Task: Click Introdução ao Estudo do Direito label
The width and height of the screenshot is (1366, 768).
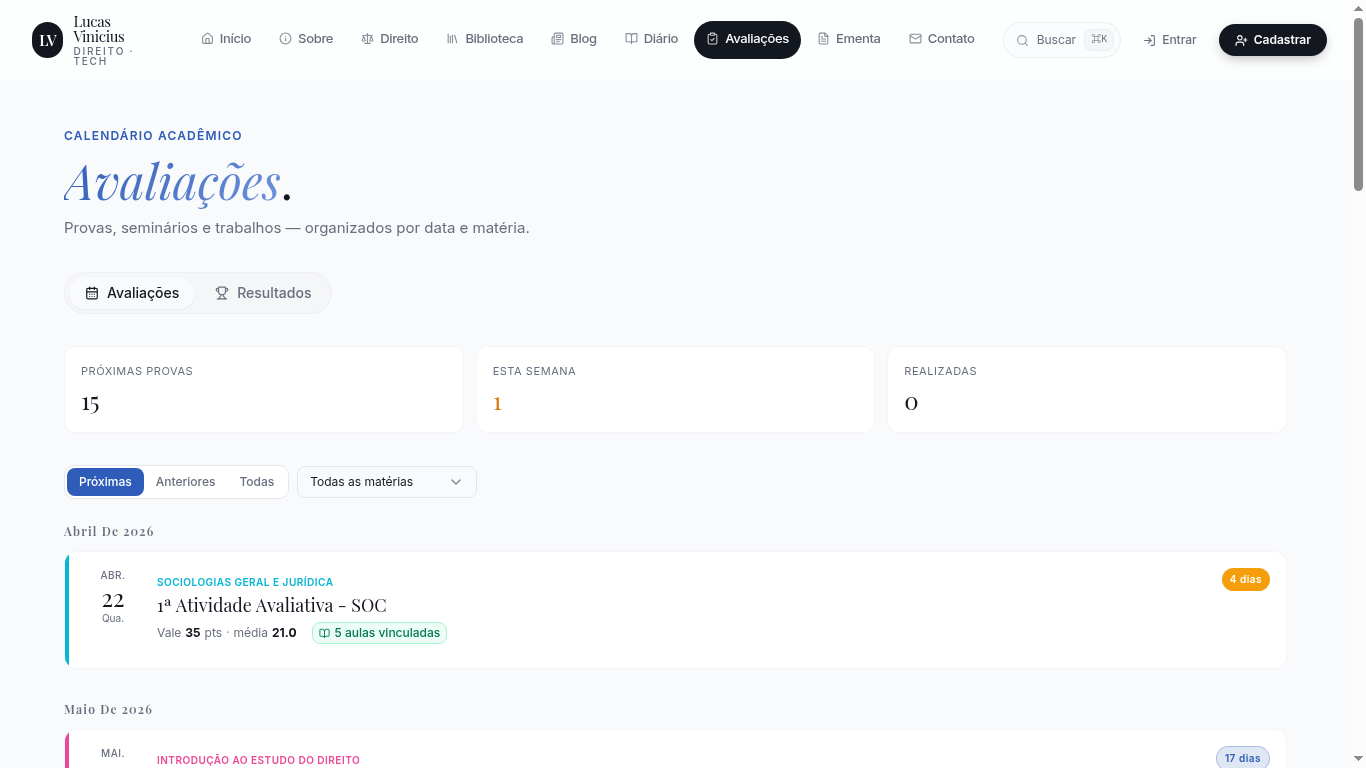Action: point(258,760)
